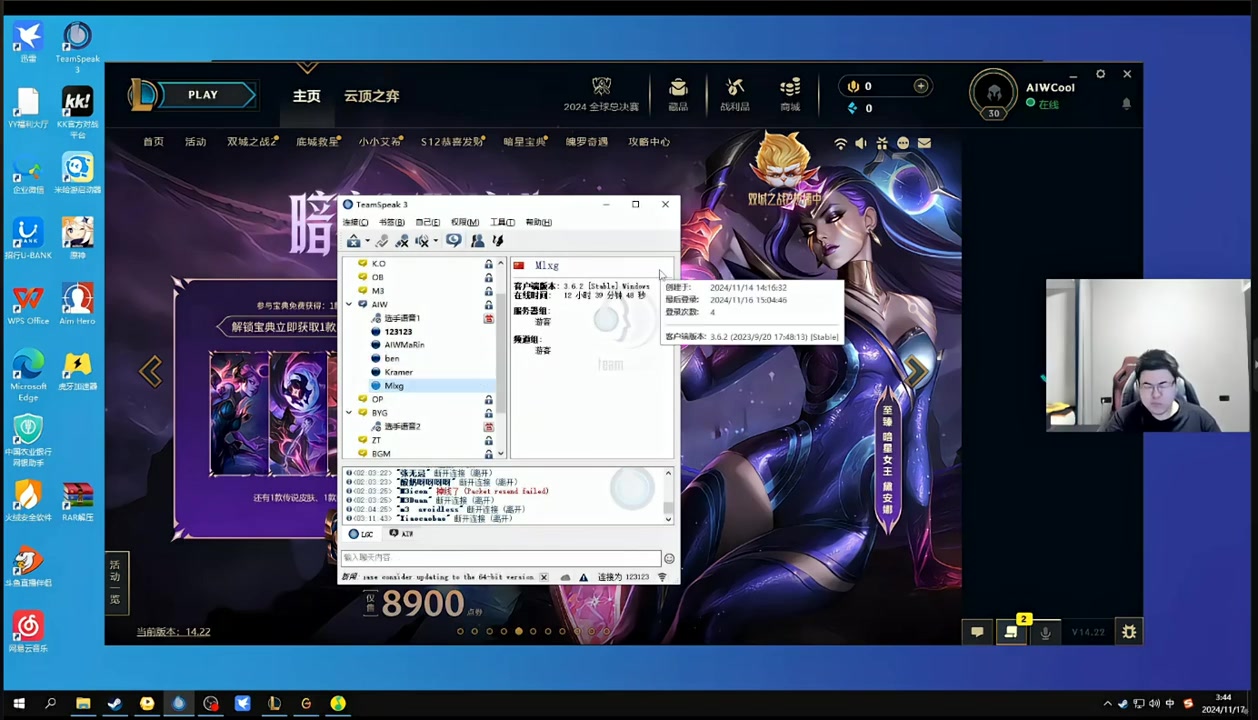Click warning triangle in TeamSpeak status bar

point(583,577)
